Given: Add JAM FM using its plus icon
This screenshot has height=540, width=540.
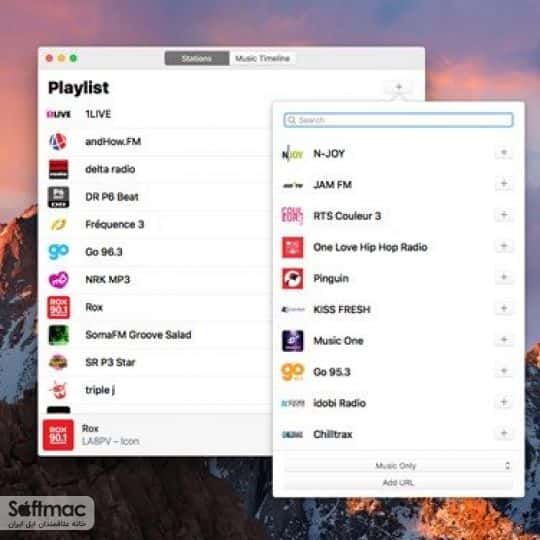Looking at the screenshot, I should 503,184.
